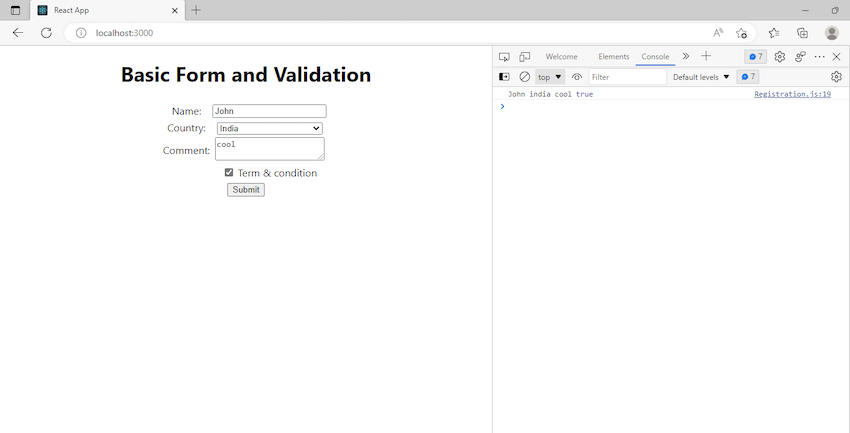Click the browser back arrow
This screenshot has width=850, height=433.
pyautogui.click(x=18, y=33)
